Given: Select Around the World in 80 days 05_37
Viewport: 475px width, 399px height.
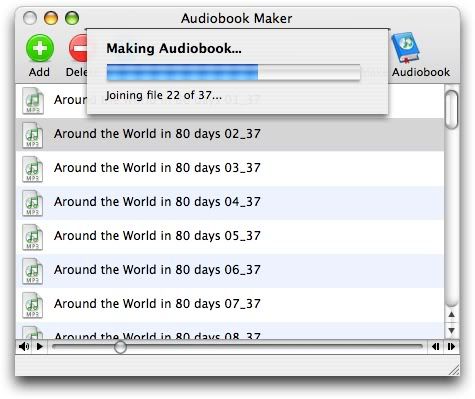Looking at the screenshot, I should point(230,236).
